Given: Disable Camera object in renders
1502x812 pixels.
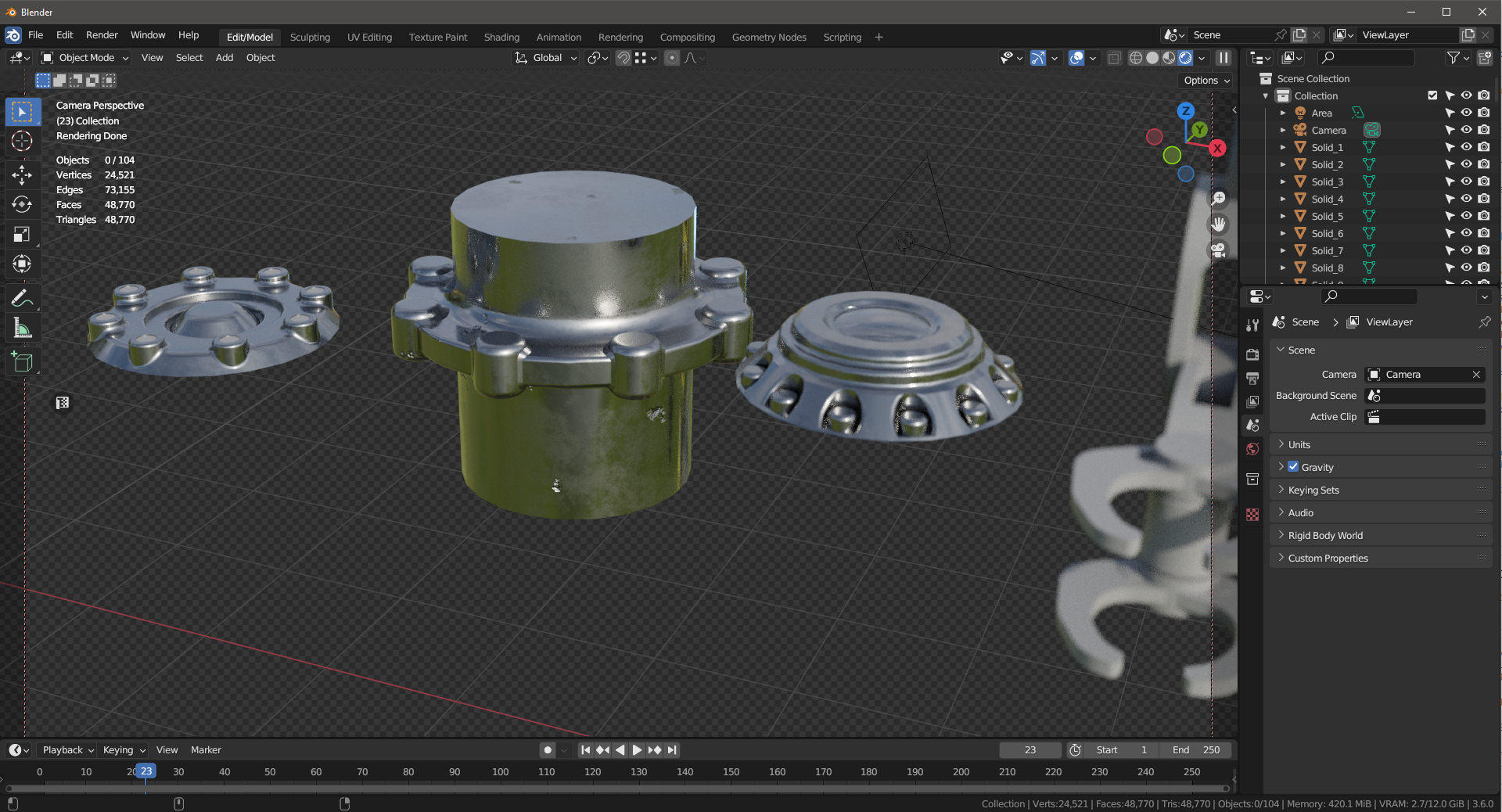Looking at the screenshot, I should [1483, 130].
